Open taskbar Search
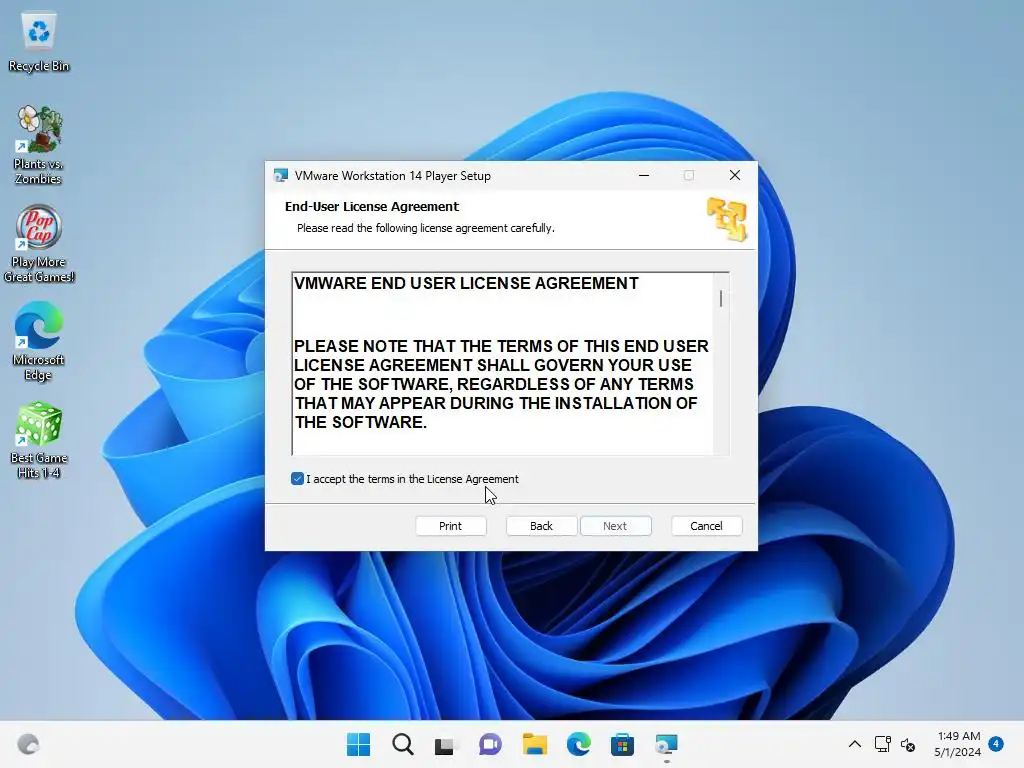Viewport: 1024px width, 768px height. (402, 744)
